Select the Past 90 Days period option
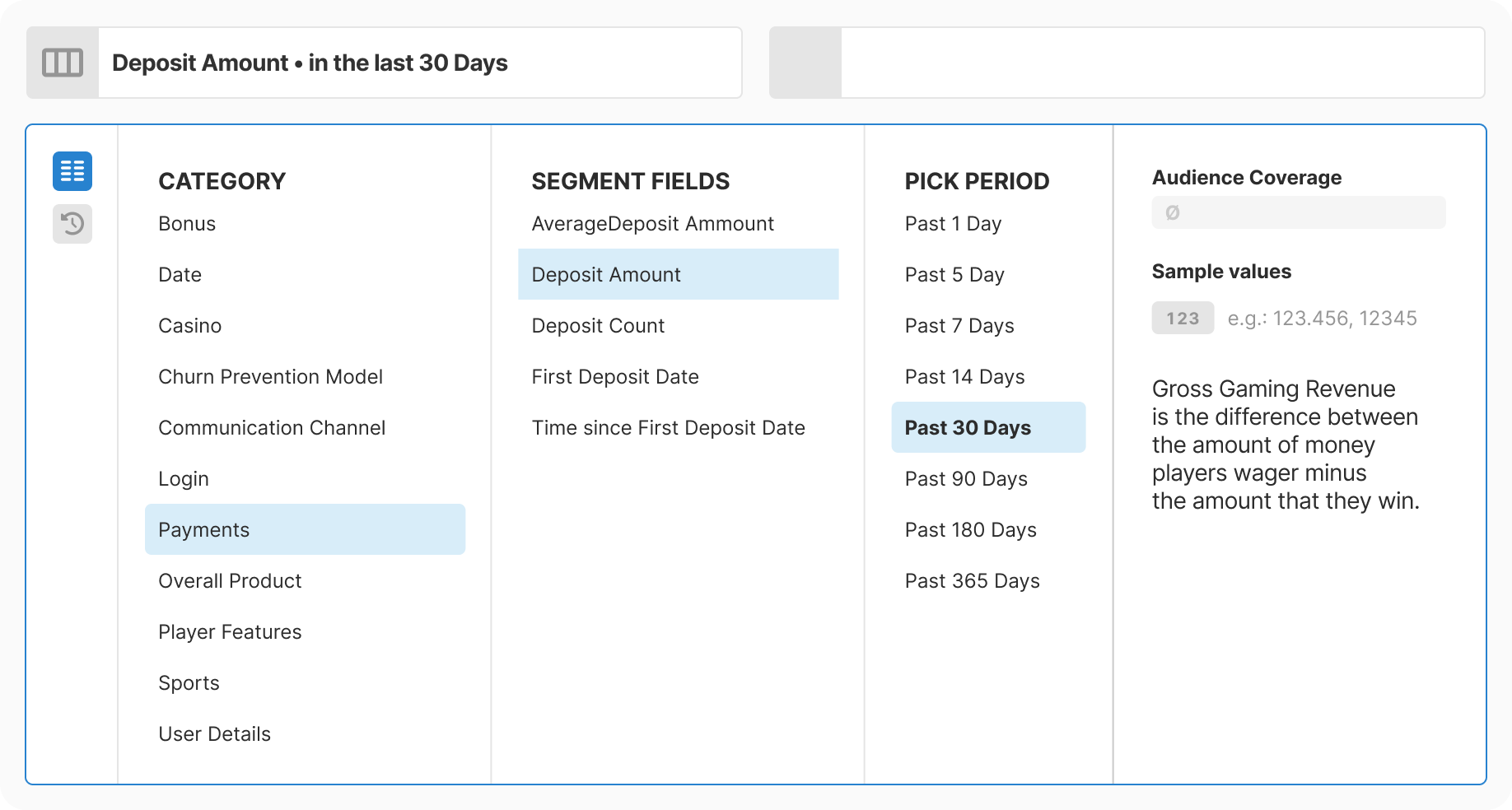 (965, 478)
